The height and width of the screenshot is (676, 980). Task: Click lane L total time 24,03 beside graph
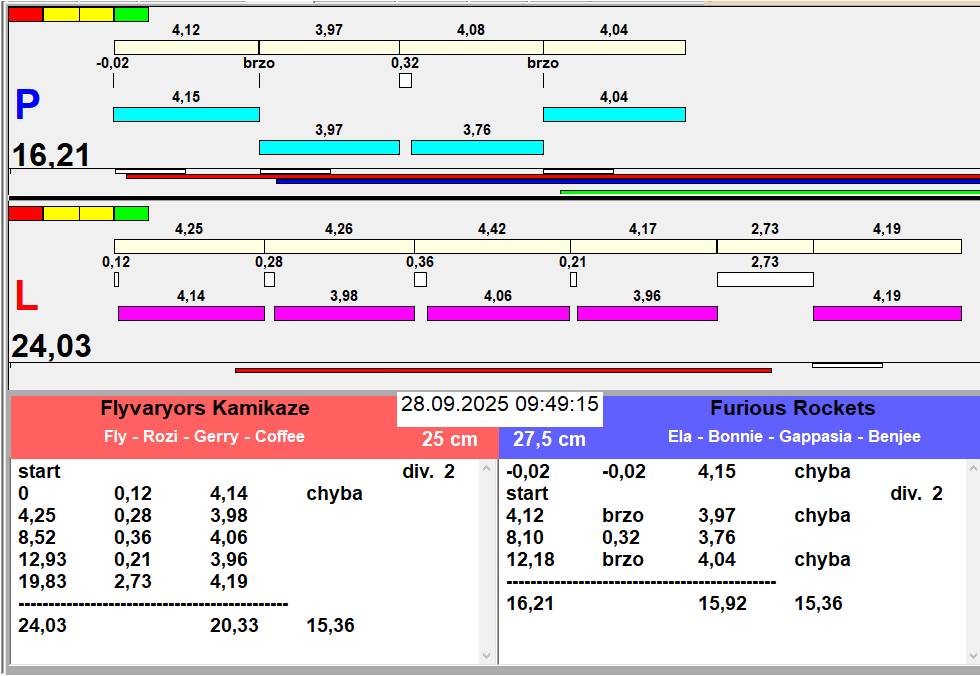click(51, 346)
